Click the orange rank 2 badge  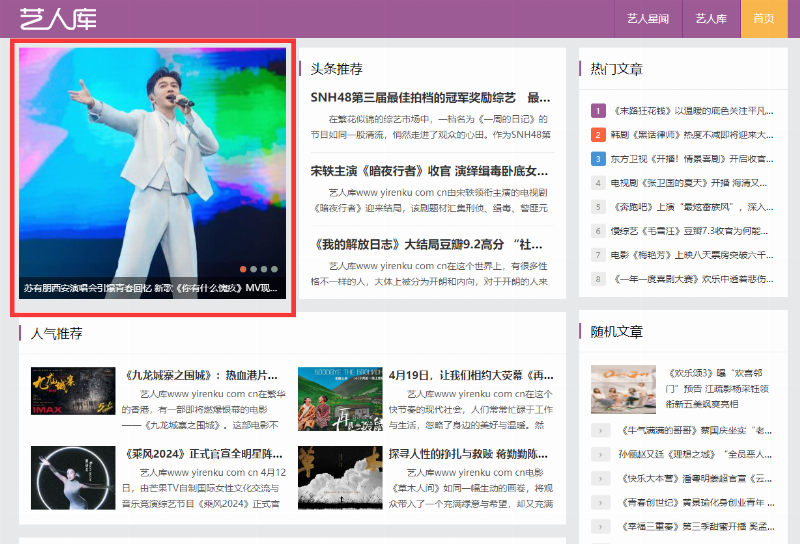[598, 135]
